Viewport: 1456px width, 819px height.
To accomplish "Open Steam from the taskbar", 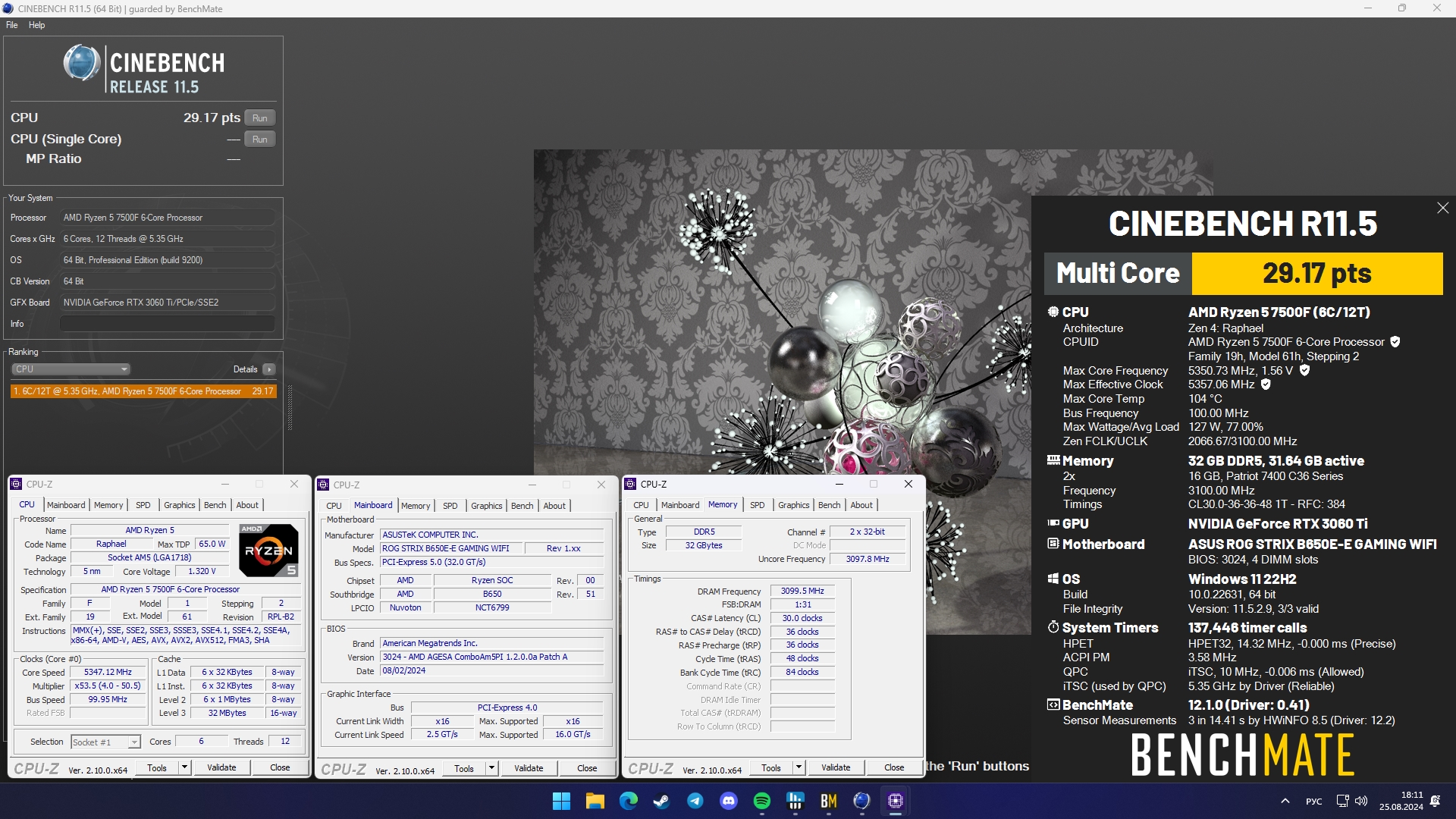I will pos(661,801).
